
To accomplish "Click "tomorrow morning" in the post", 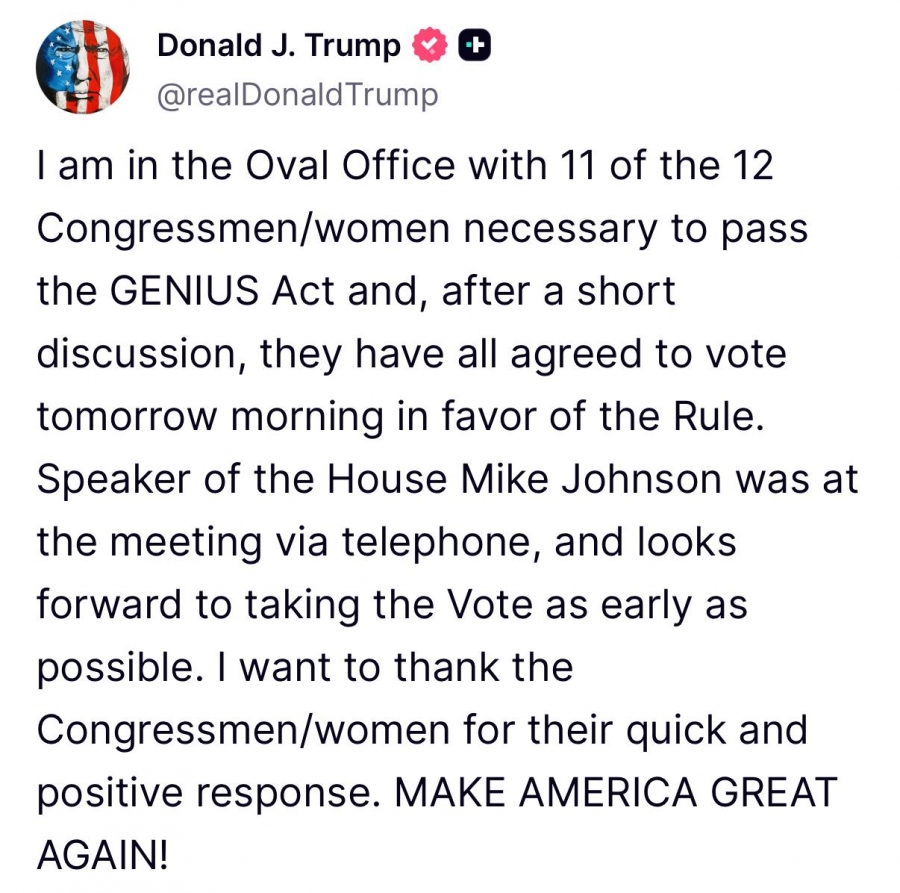I will 210,417.
